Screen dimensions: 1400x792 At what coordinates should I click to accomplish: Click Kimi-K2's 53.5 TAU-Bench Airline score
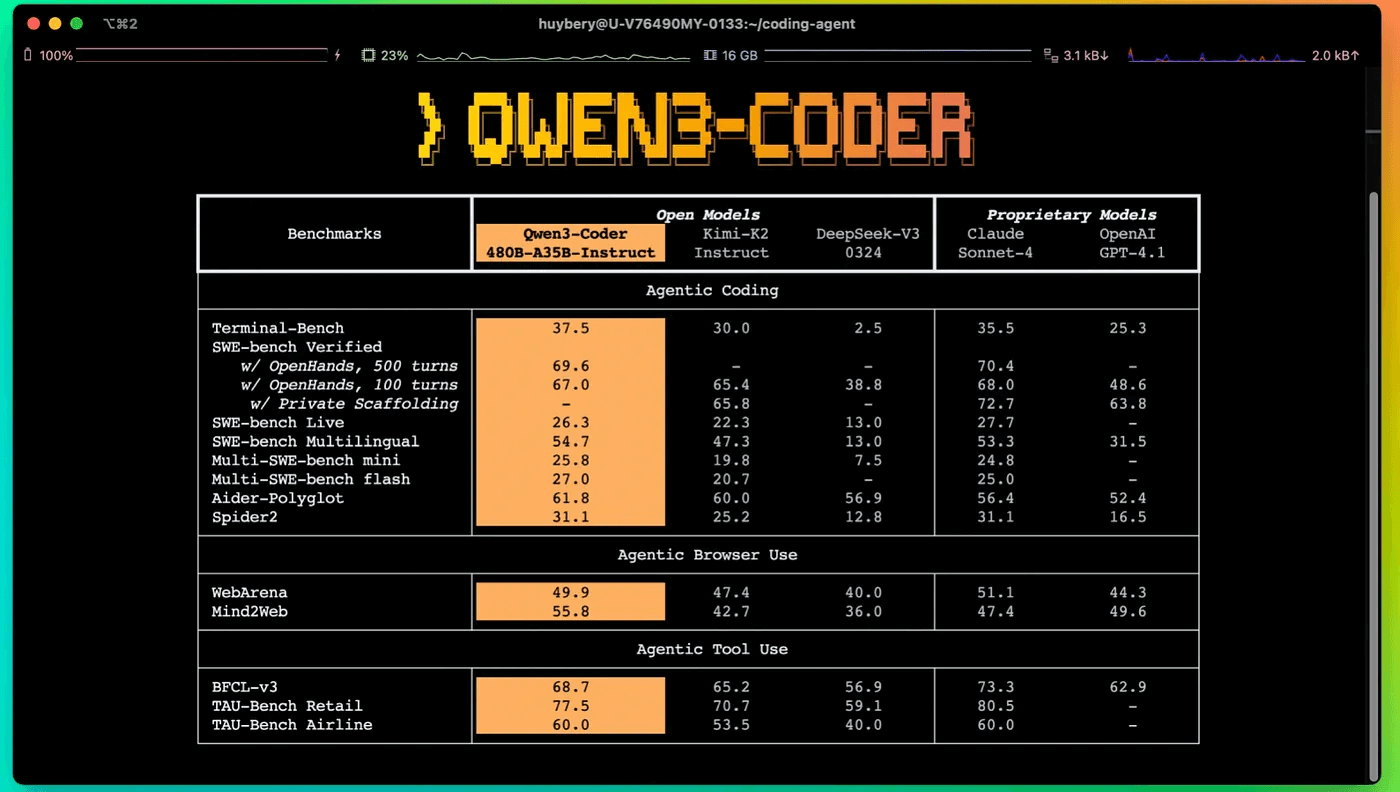tap(731, 725)
